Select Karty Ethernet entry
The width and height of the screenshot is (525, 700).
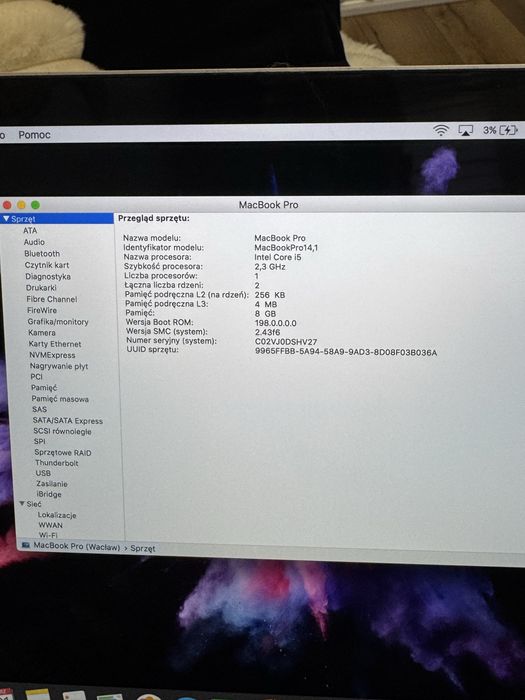tap(55, 344)
